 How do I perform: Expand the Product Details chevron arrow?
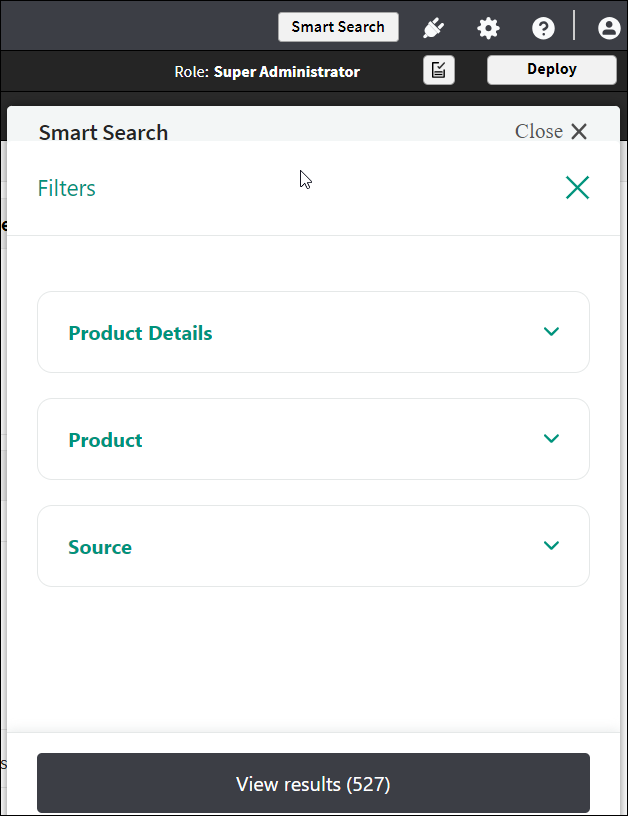pos(551,332)
